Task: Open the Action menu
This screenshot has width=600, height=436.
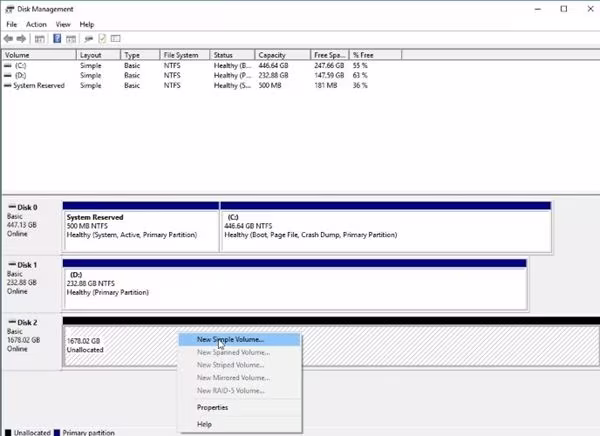Action: (x=36, y=24)
